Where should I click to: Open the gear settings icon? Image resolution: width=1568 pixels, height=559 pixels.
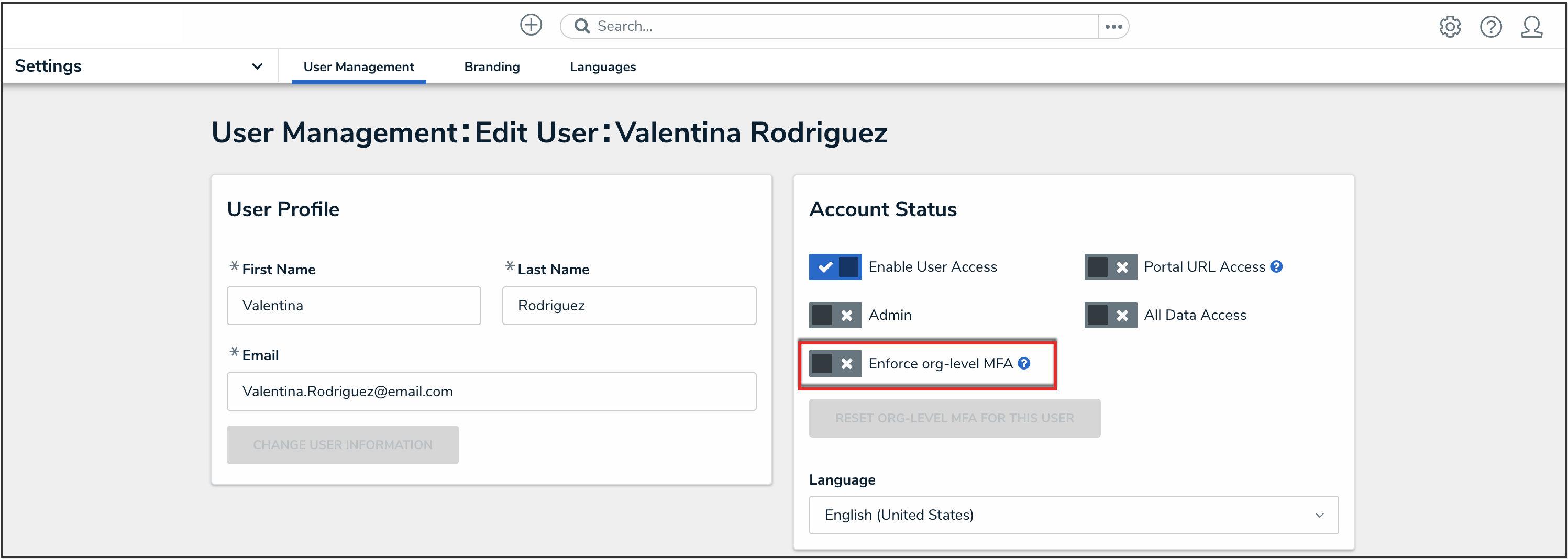(x=1449, y=27)
